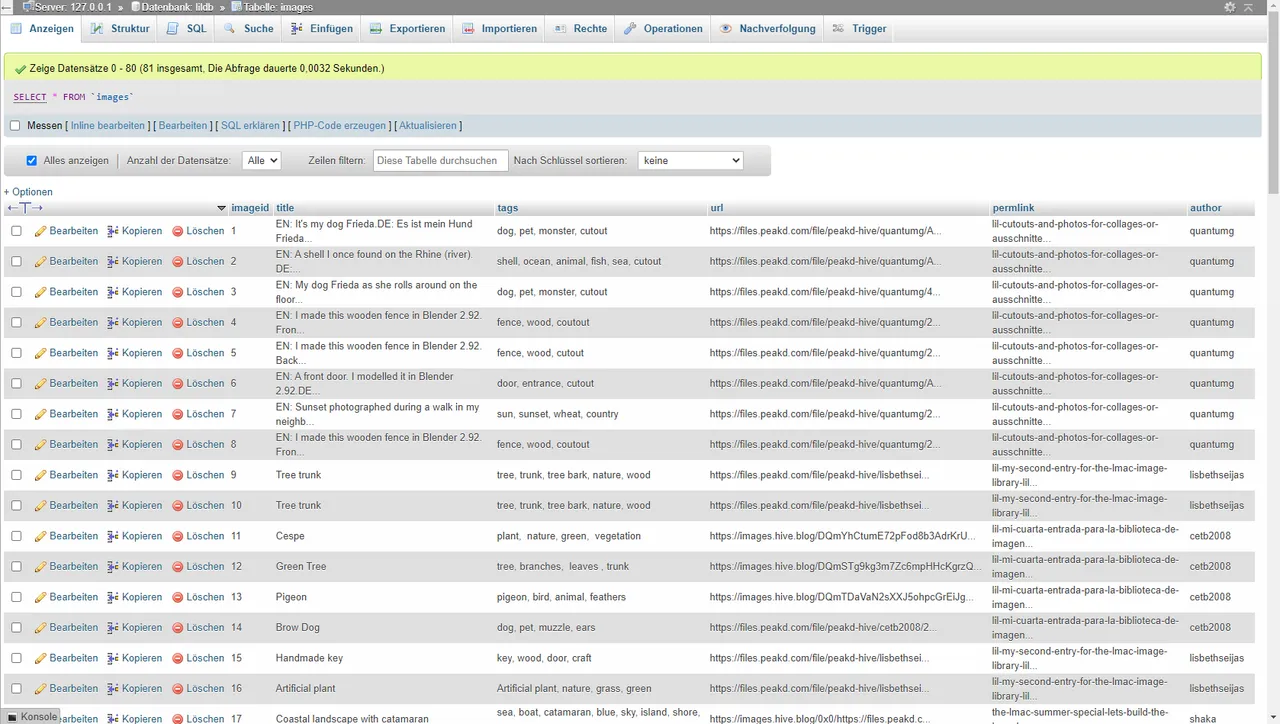The image size is (1280, 724).
Task: Click the copy icon in row 7
Action: click(113, 414)
